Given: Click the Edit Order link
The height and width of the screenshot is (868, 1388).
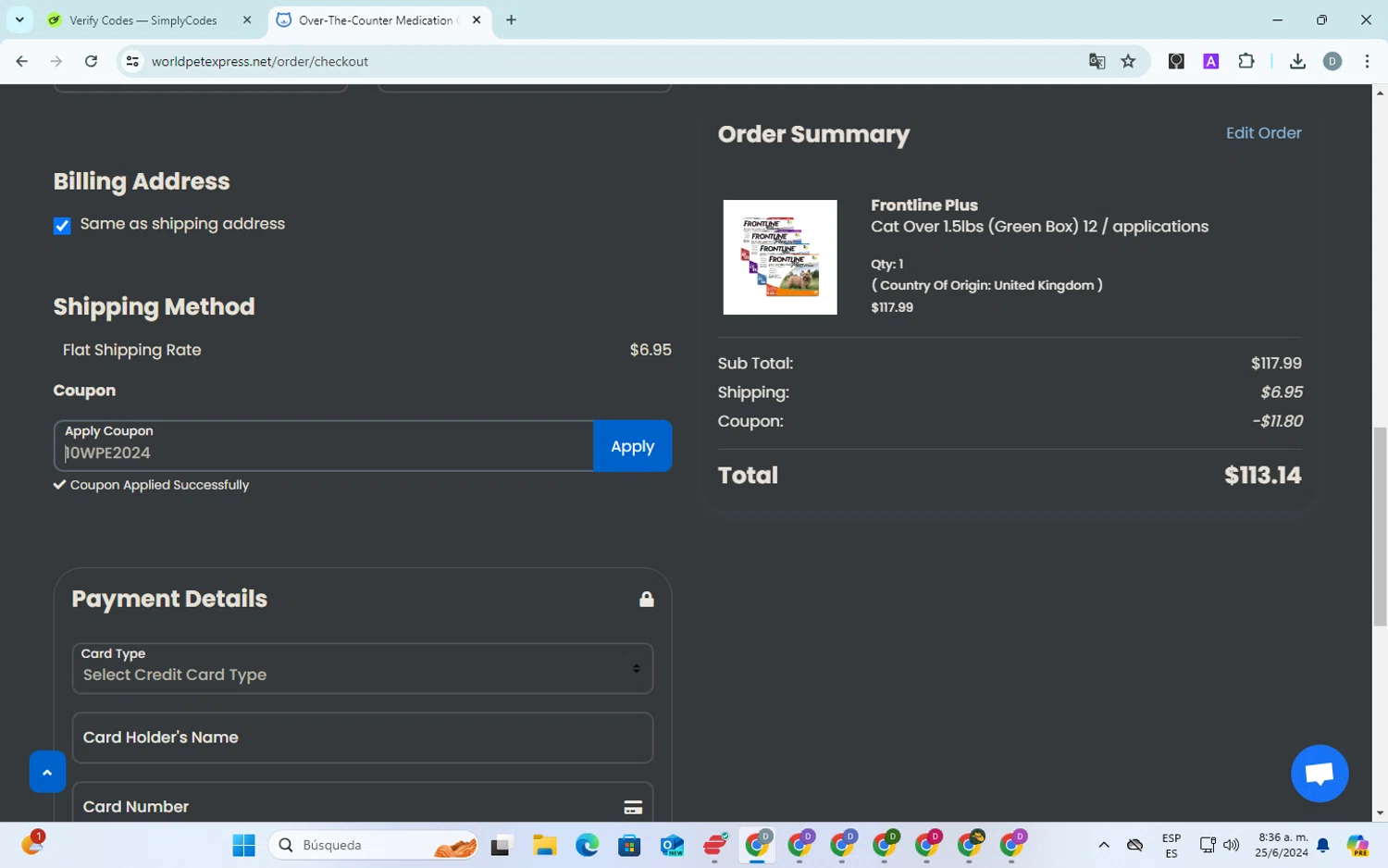Looking at the screenshot, I should [x=1263, y=133].
